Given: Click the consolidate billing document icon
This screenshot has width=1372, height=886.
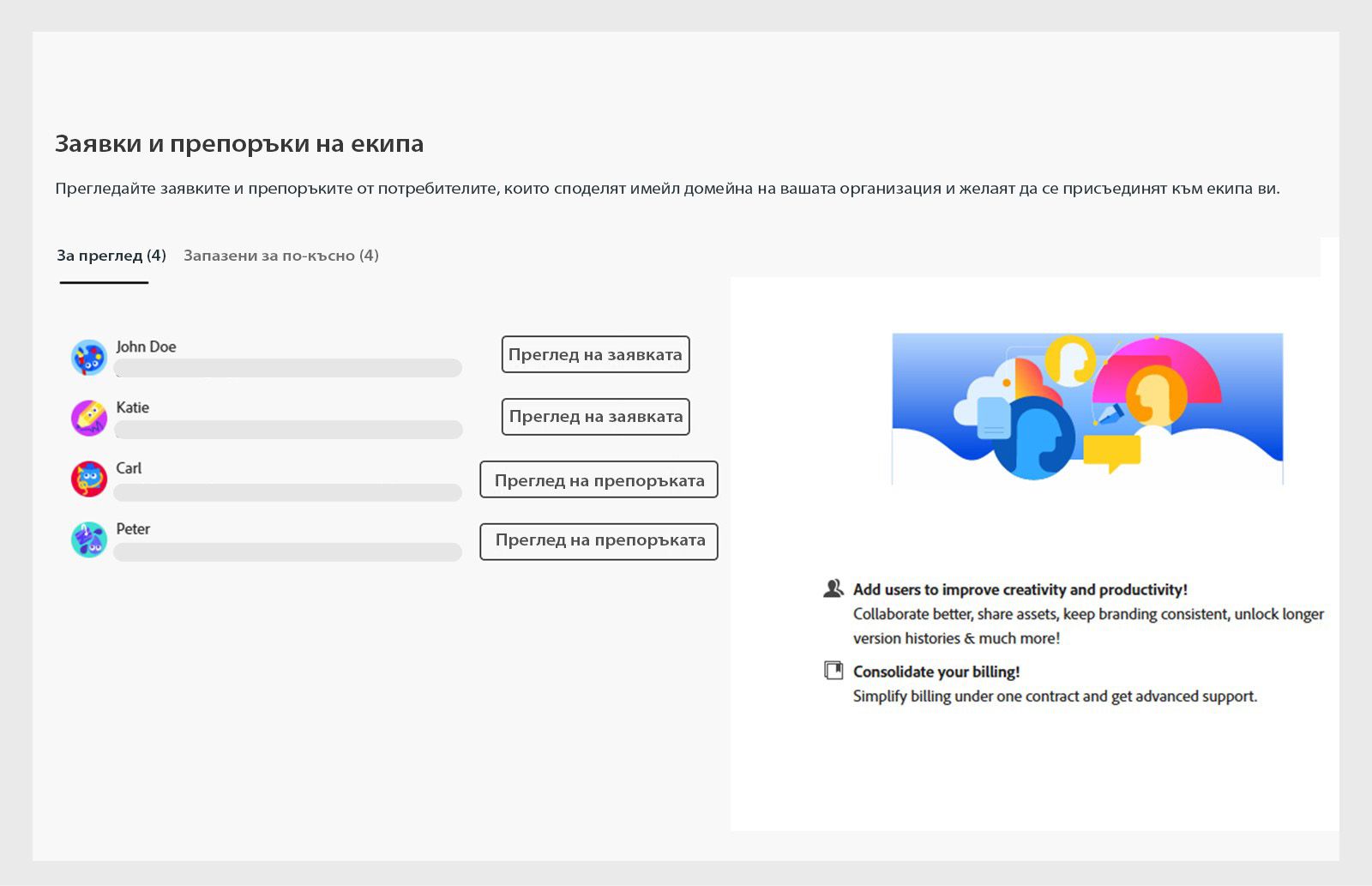Looking at the screenshot, I should (x=833, y=670).
